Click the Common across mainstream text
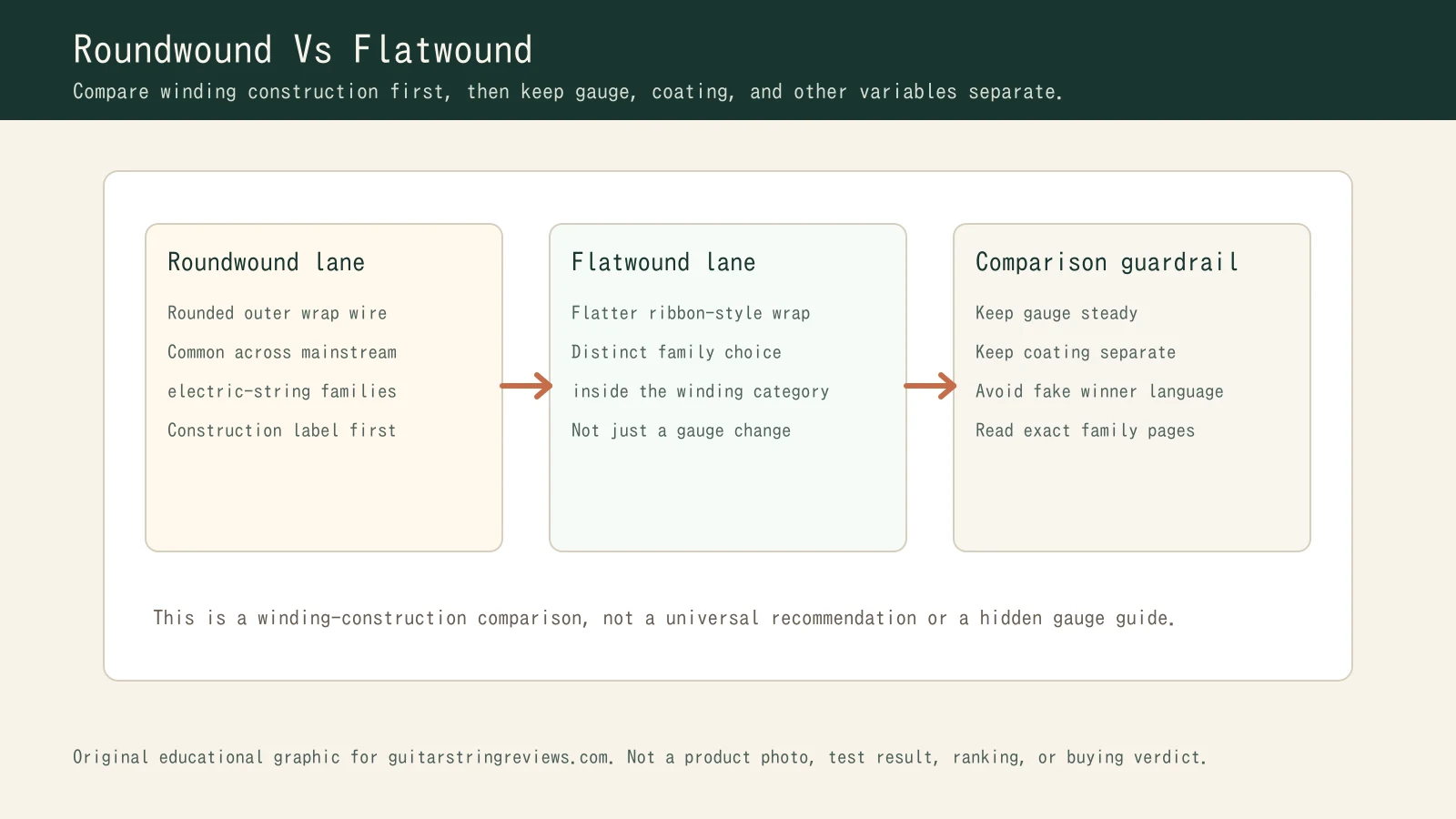The width and height of the screenshot is (1456, 819). click(x=282, y=352)
